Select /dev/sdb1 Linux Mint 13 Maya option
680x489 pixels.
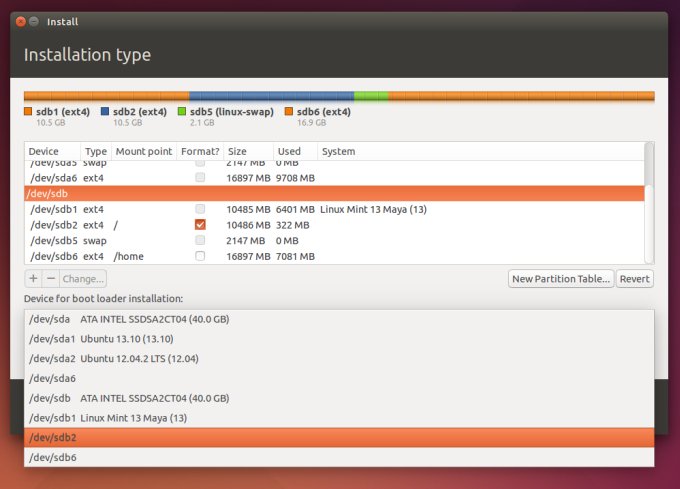[x=339, y=418]
